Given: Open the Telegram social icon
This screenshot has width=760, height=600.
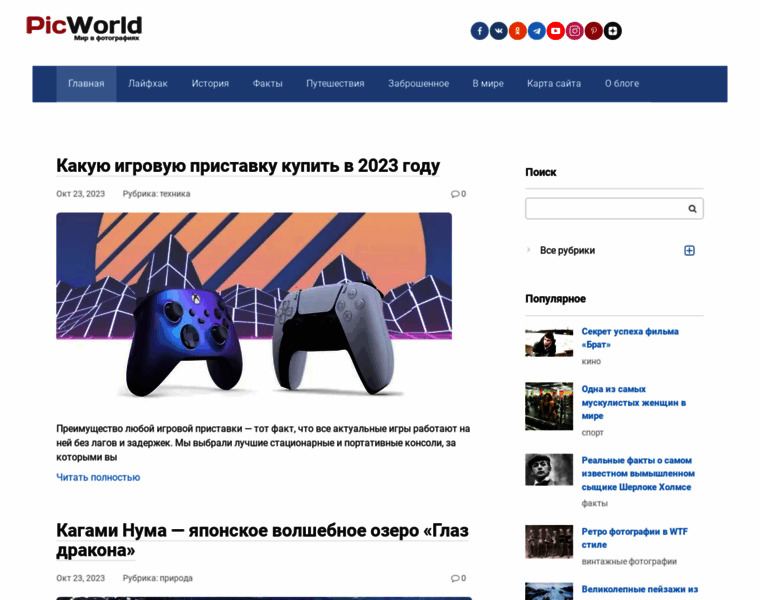Looking at the screenshot, I should pos(537,31).
